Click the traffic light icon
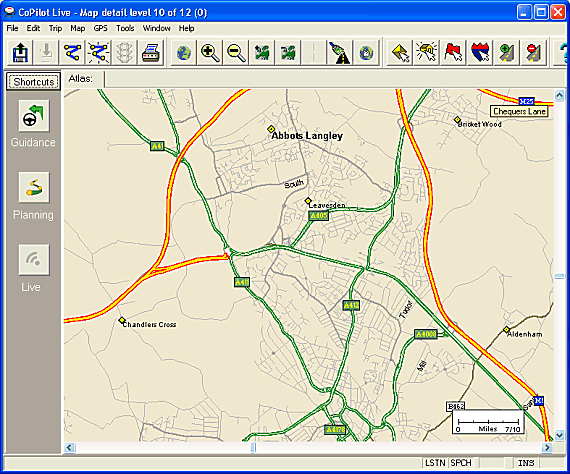 (x=125, y=53)
